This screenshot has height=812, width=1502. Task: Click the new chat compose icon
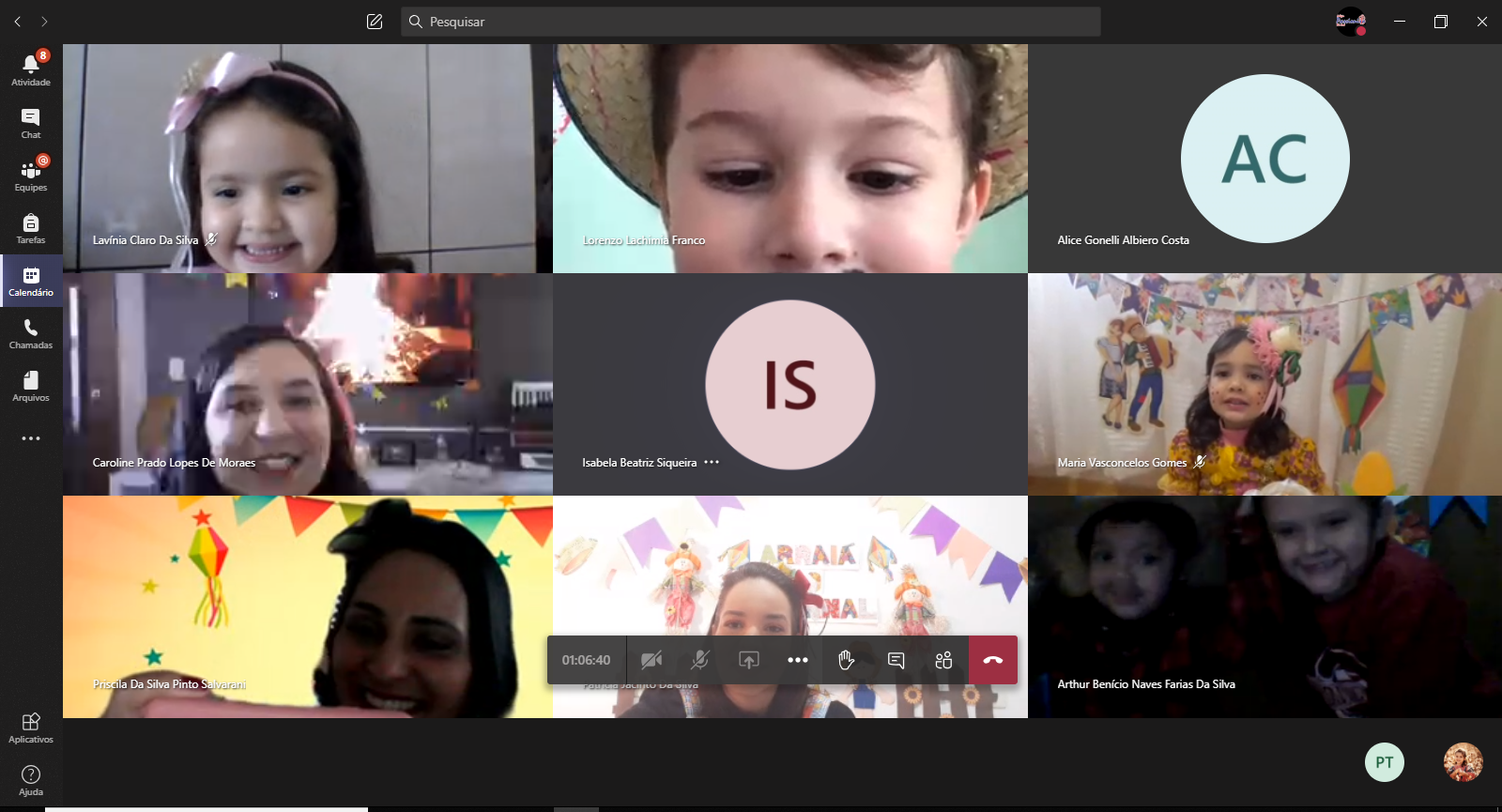point(375,22)
